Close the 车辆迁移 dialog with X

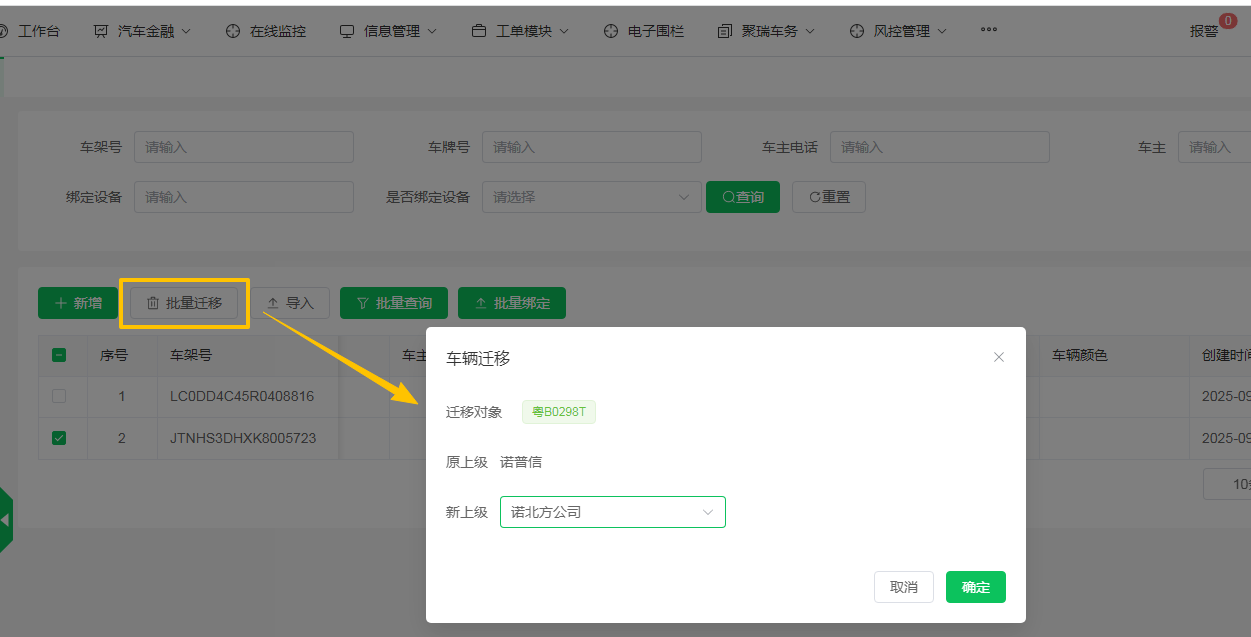(x=998, y=357)
